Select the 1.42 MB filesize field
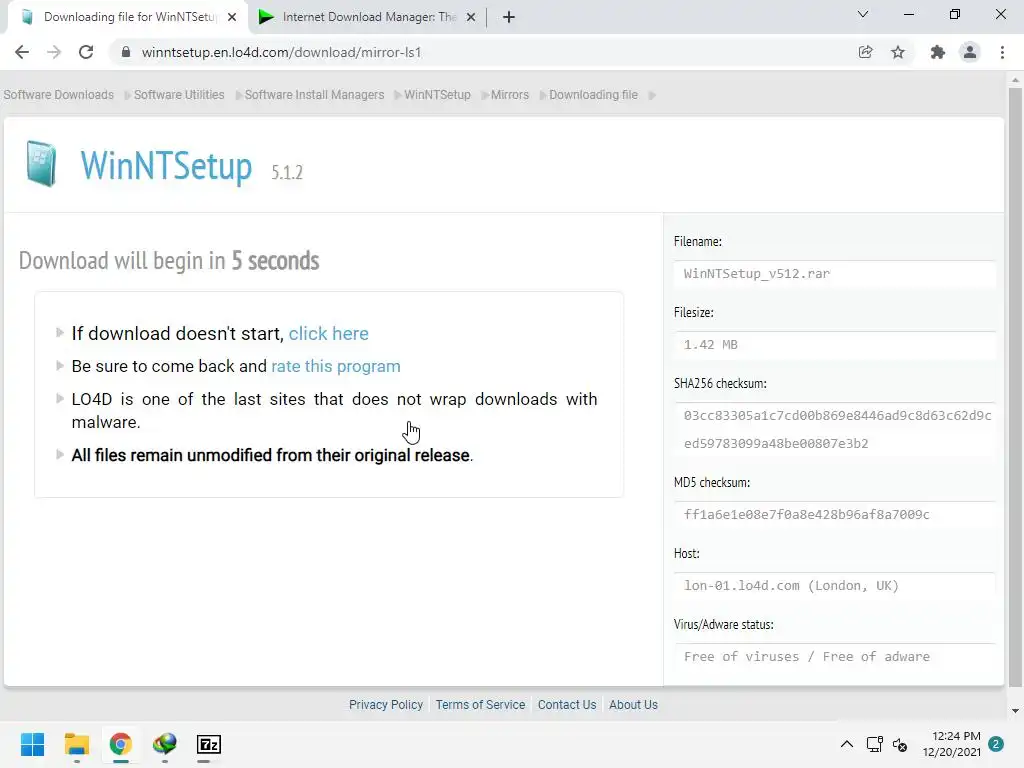 [834, 345]
